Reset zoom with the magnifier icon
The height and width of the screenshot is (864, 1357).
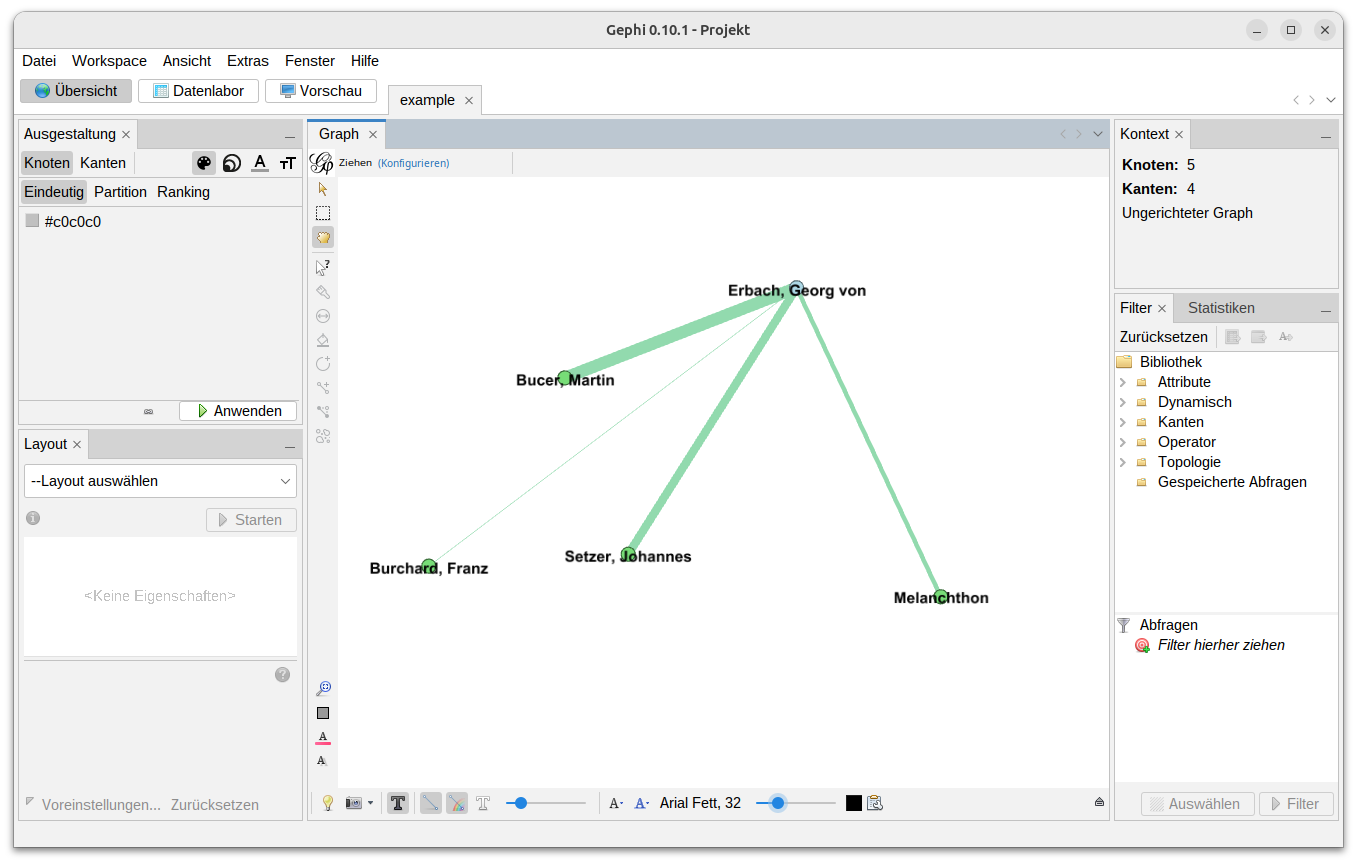pyautogui.click(x=323, y=688)
